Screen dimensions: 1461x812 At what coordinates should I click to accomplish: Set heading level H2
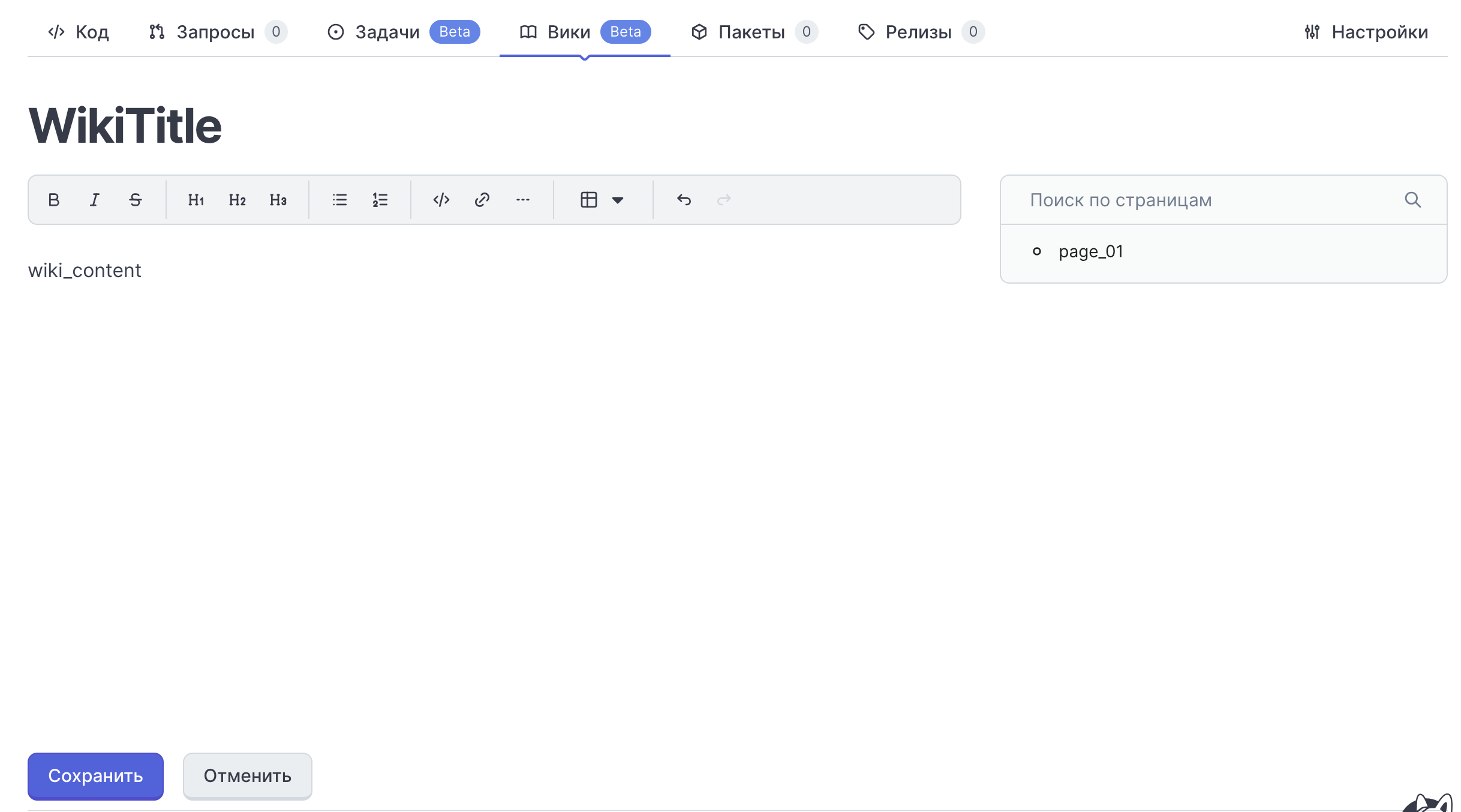237,200
